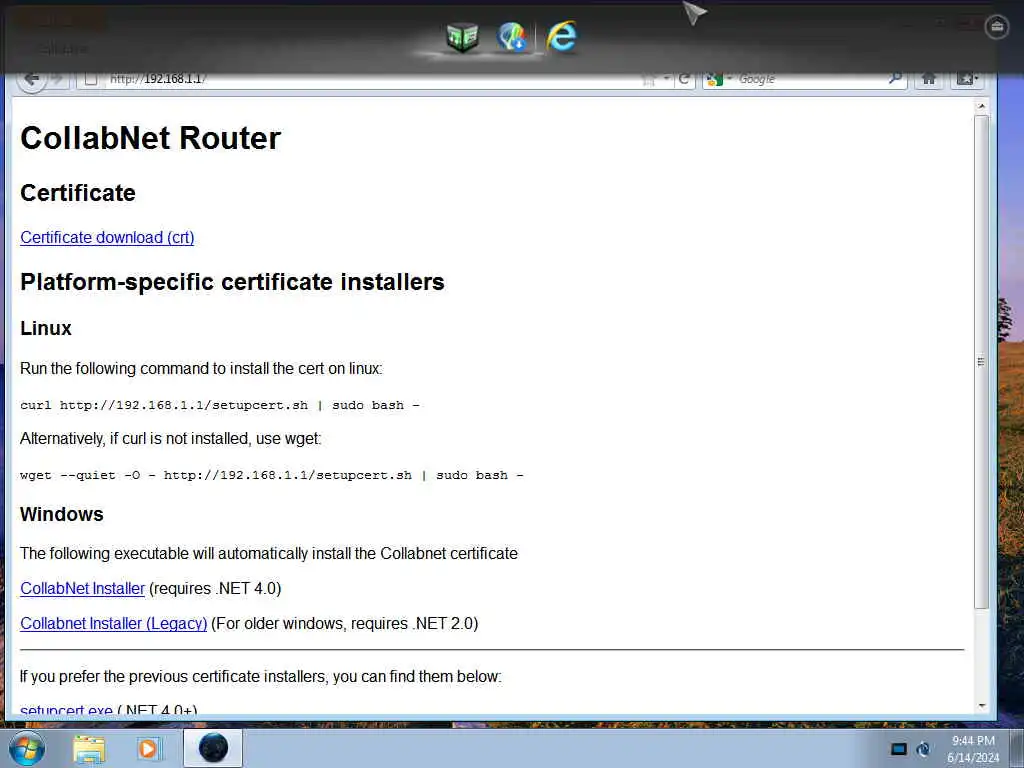The image size is (1024, 768).
Task: Open the search engine selector icon
Action: click(716, 79)
